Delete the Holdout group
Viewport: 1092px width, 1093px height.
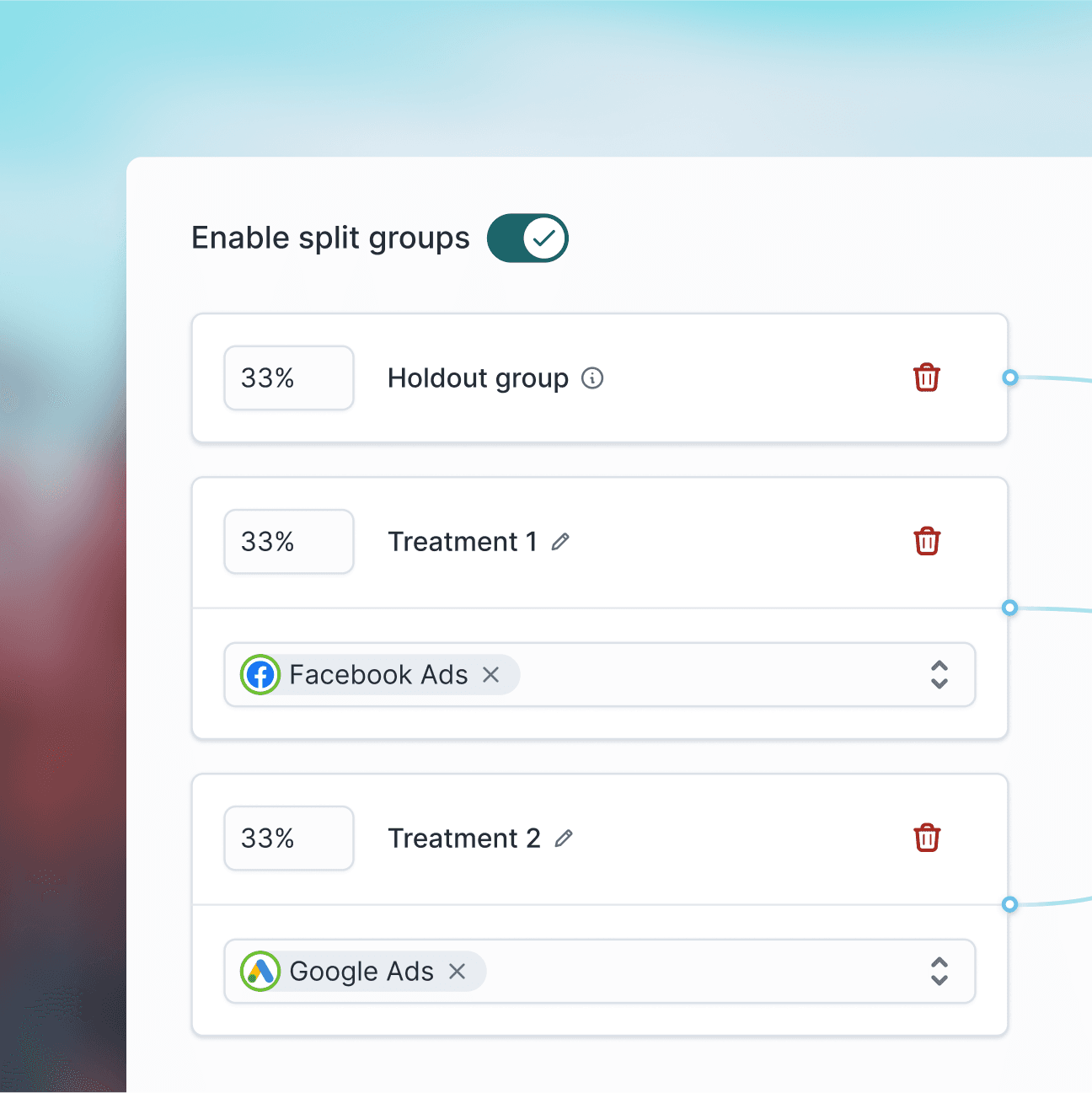pyautogui.click(x=926, y=378)
